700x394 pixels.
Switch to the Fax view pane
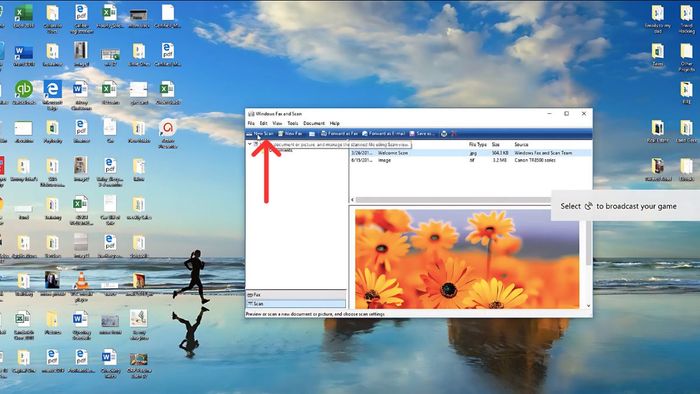point(296,294)
